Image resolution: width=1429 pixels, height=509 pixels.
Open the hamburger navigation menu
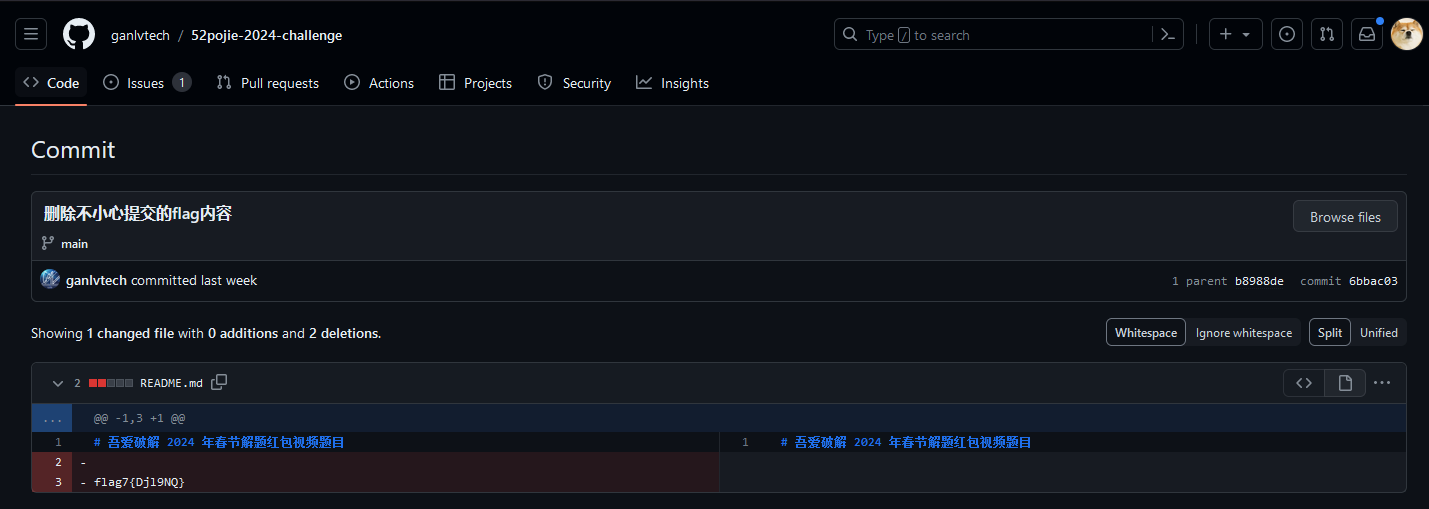31,34
